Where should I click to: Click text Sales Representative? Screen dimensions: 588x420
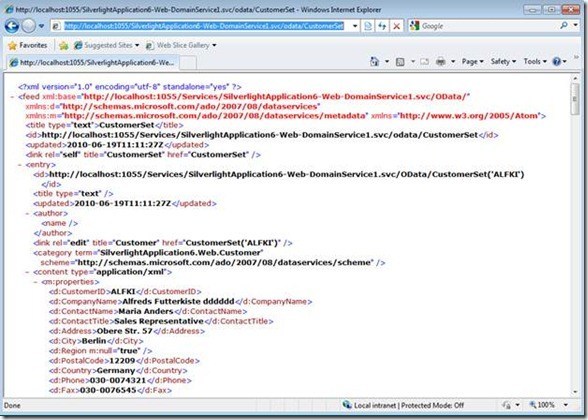tap(159, 321)
